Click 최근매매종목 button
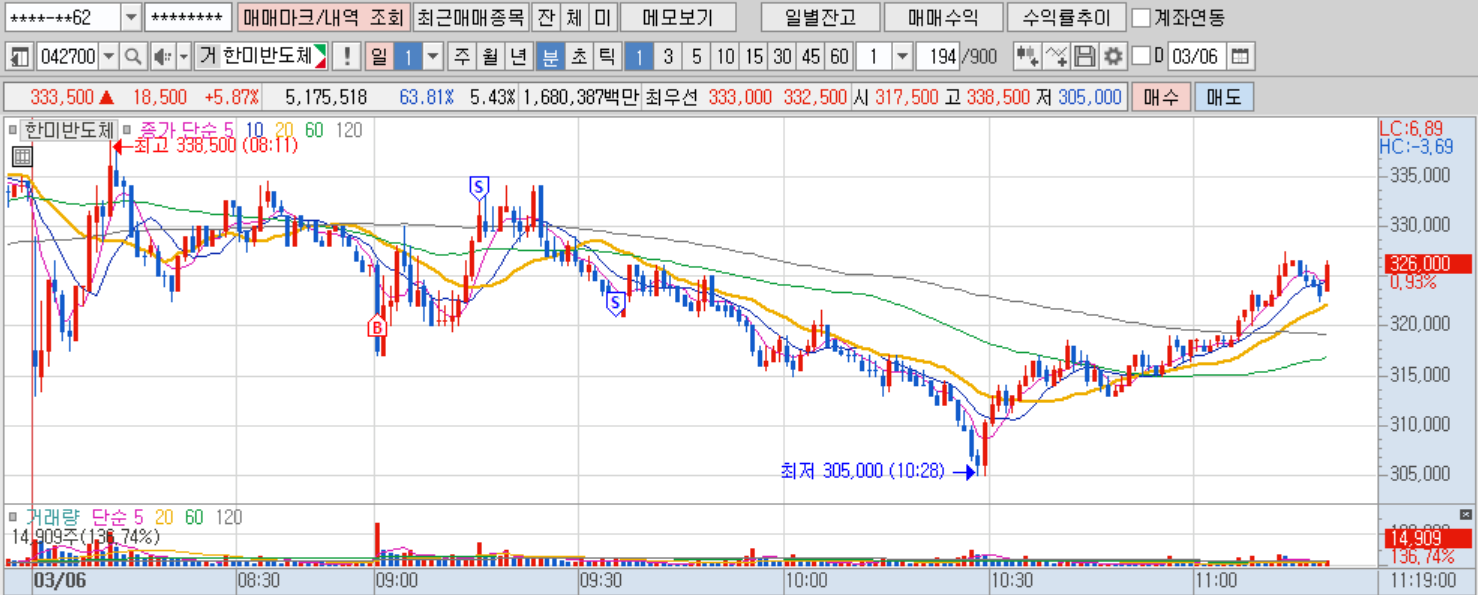The height and width of the screenshot is (595, 1478). (x=470, y=17)
